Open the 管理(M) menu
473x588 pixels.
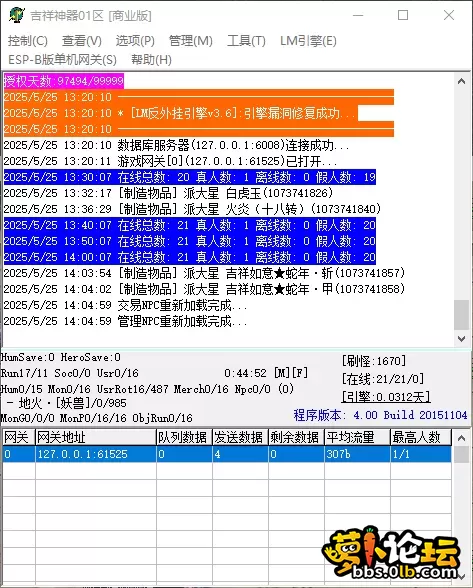(191, 40)
